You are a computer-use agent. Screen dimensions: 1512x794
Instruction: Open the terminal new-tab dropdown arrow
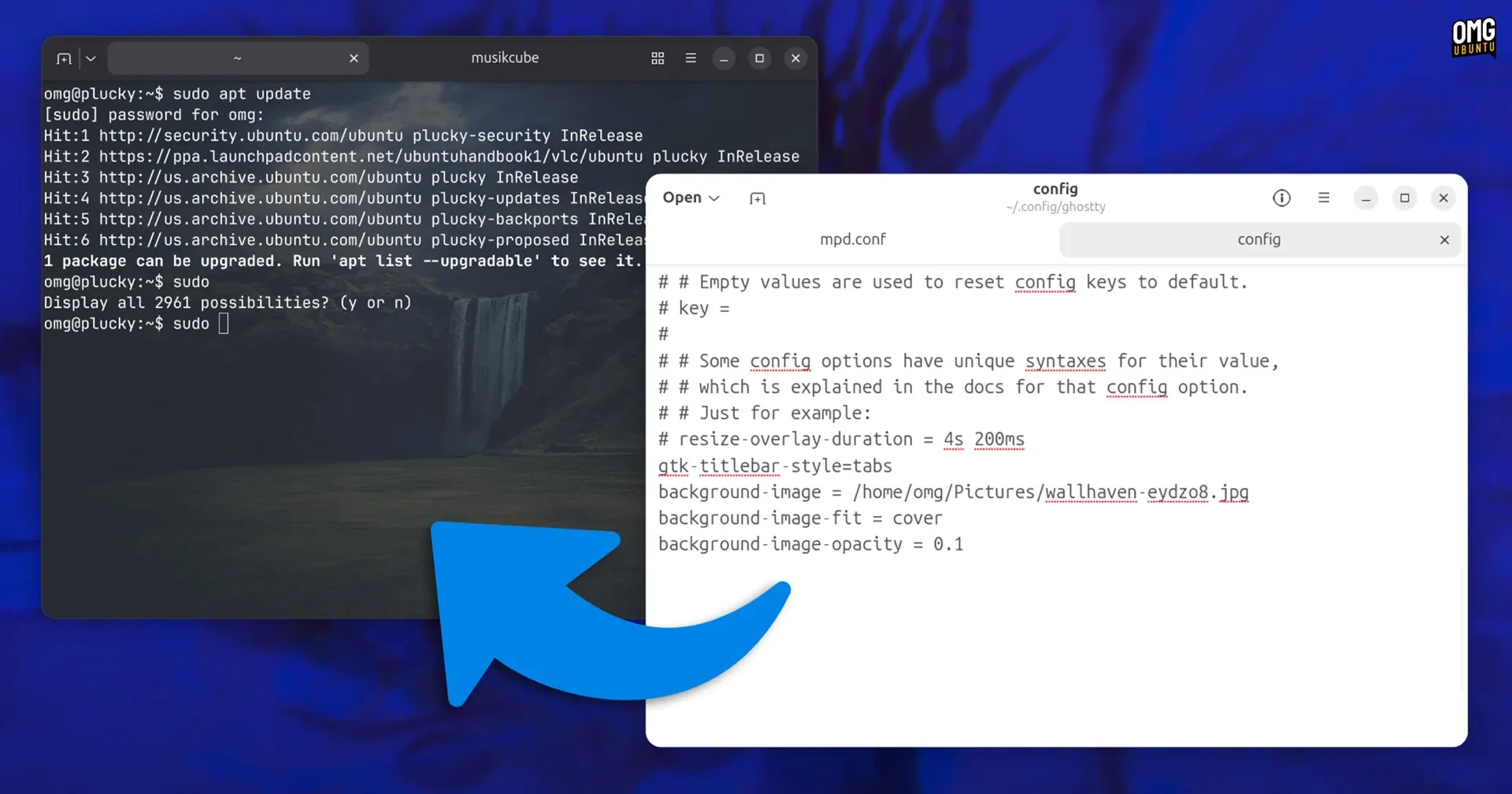91,58
